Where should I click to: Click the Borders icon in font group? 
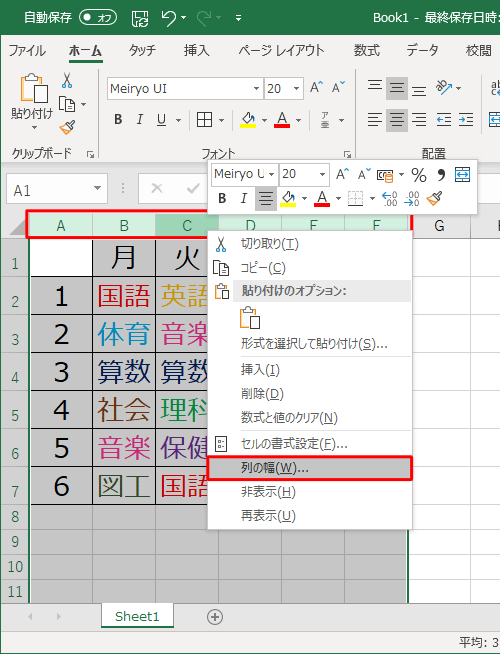coord(204,120)
